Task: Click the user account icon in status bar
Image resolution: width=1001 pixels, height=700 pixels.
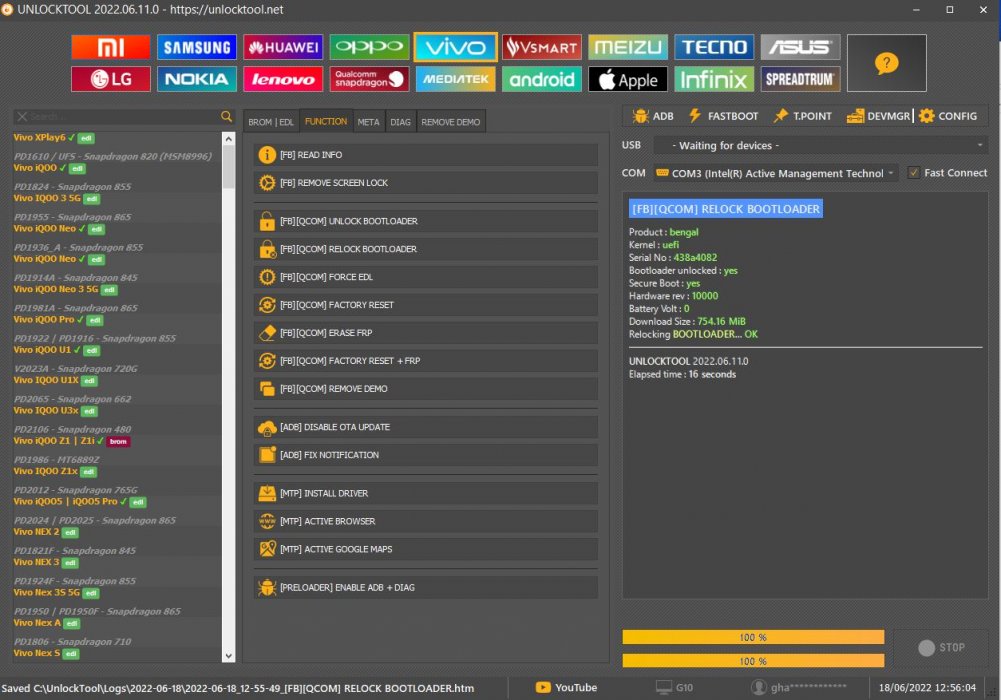Action: (x=758, y=687)
